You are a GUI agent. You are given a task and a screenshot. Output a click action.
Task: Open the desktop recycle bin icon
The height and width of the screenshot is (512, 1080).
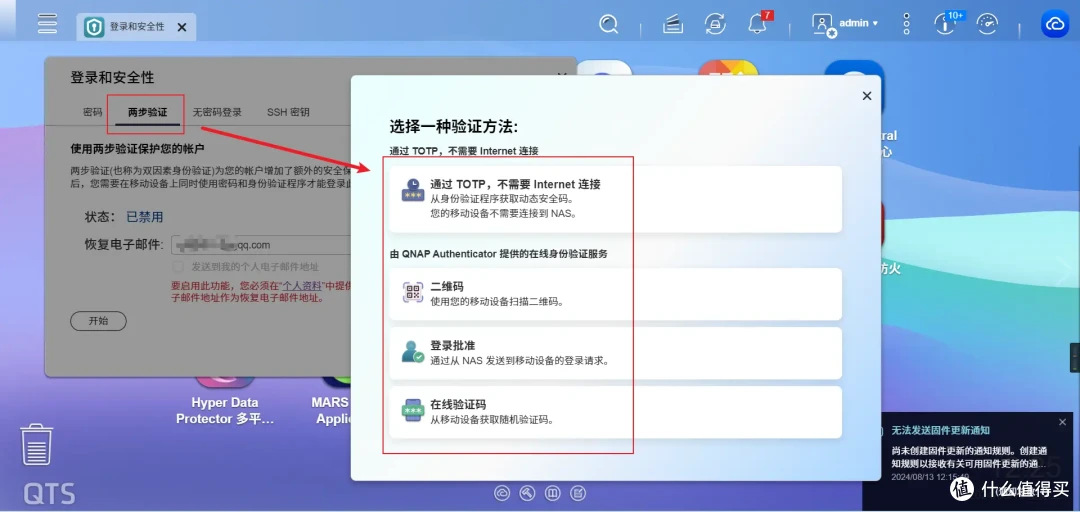tap(36, 444)
